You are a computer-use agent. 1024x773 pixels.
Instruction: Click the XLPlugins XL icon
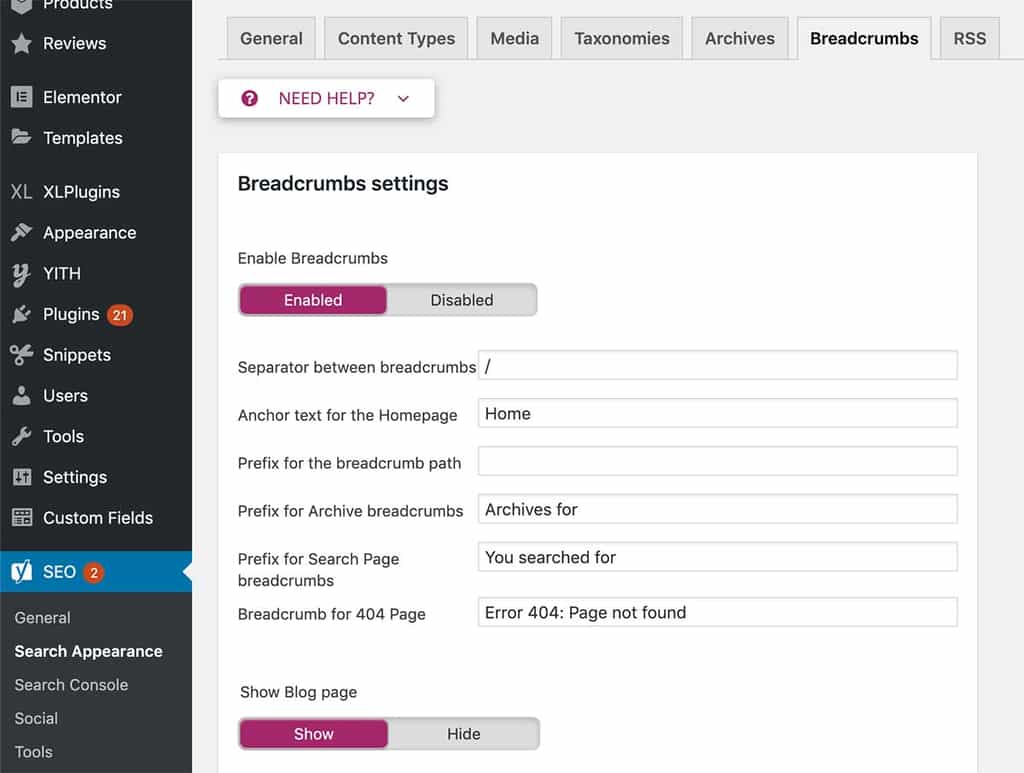point(21,192)
